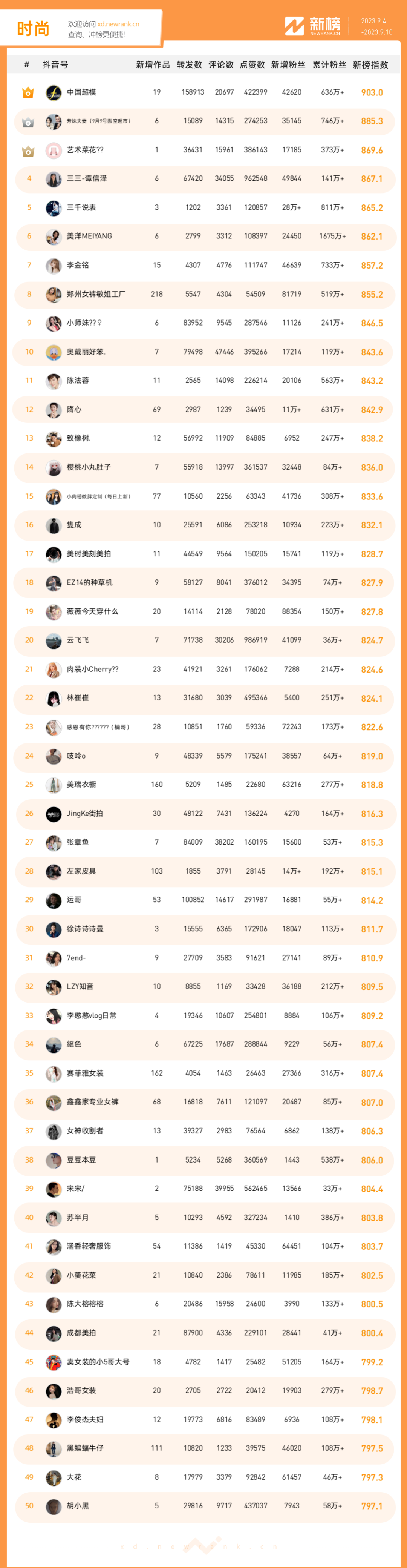Click the silver crown rank two icon
The image size is (407, 1568).
[28, 122]
